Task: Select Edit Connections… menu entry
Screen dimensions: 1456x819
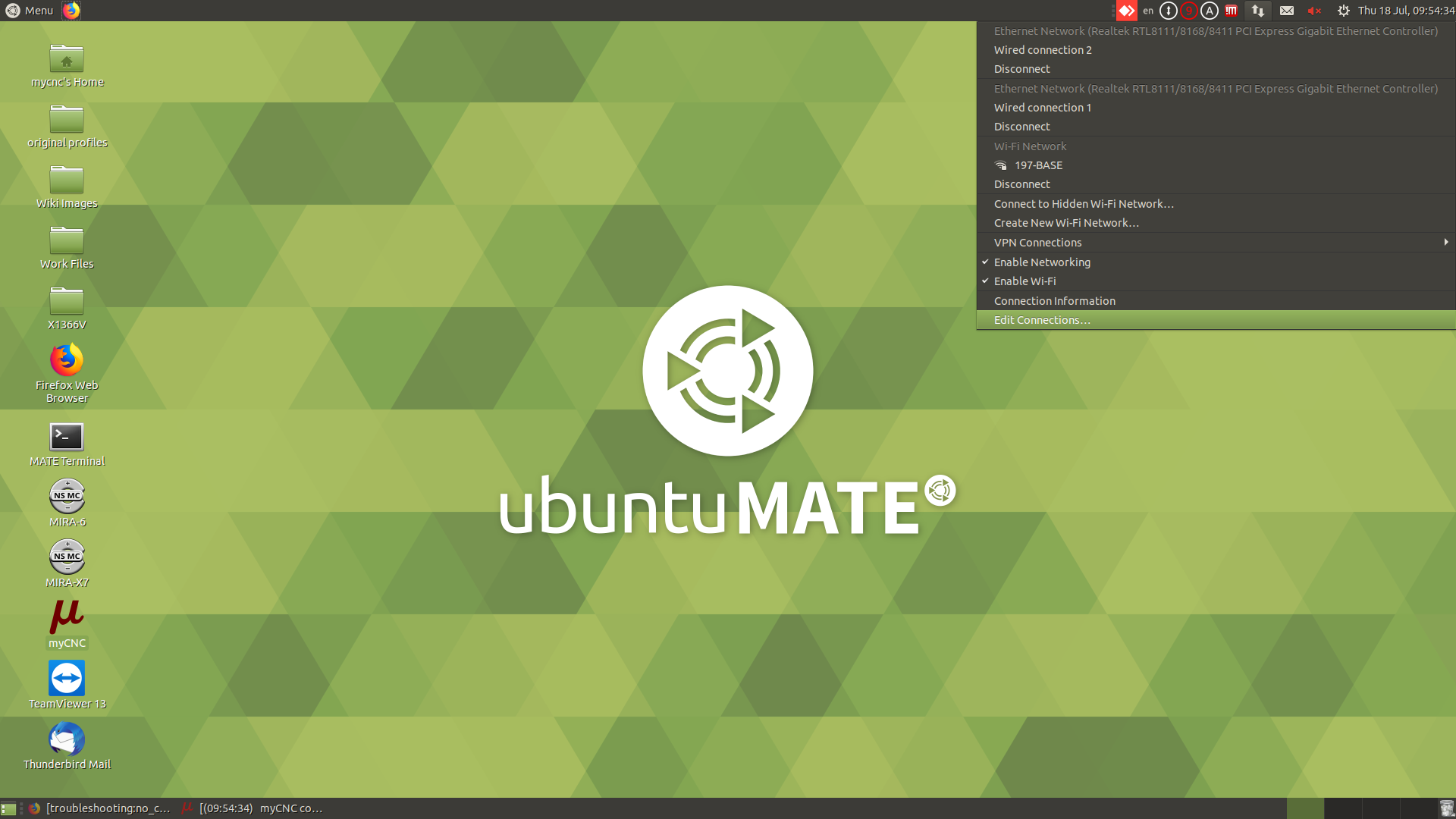Action: (x=1042, y=320)
